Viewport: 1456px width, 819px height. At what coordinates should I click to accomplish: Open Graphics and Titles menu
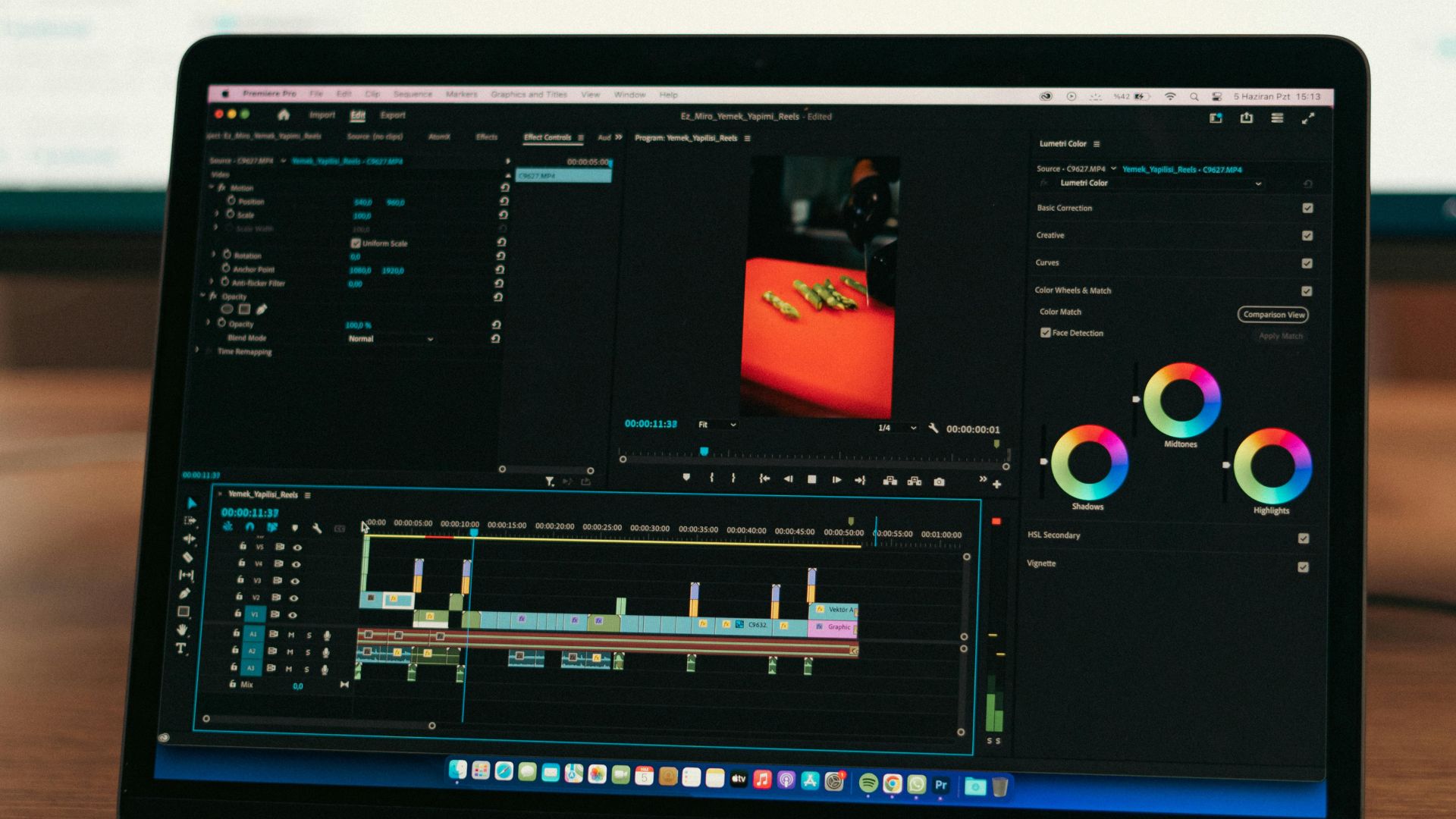pyautogui.click(x=529, y=95)
